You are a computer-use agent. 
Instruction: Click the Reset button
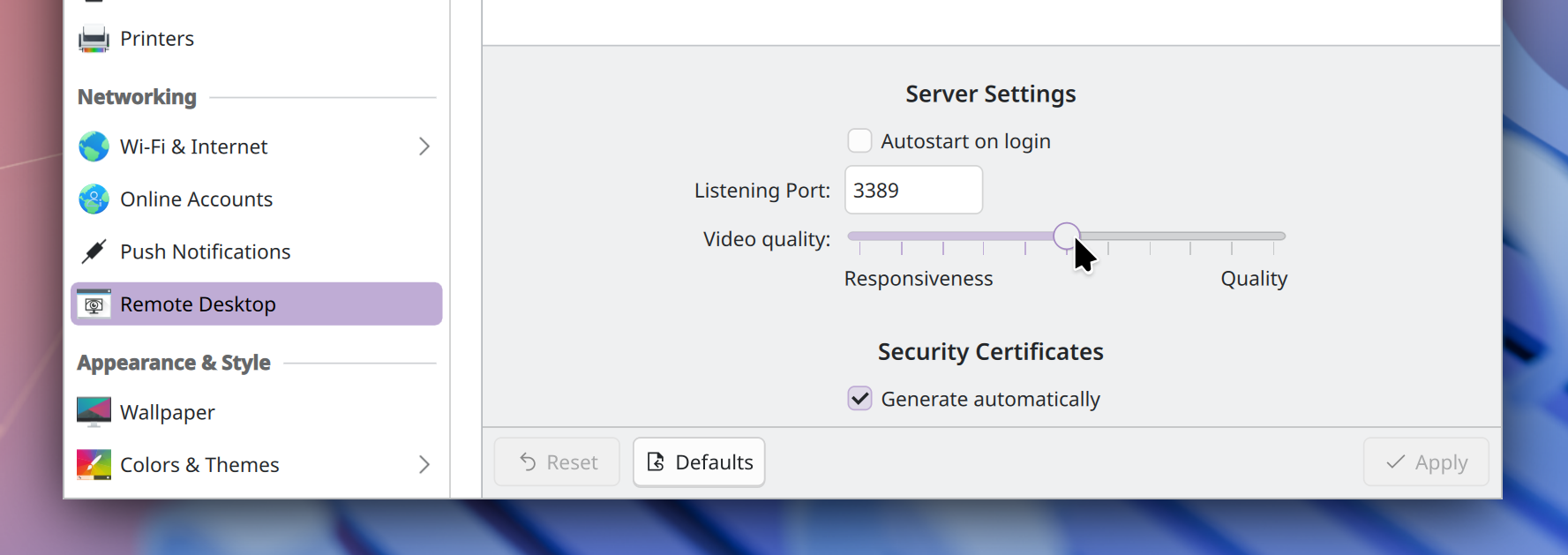click(x=557, y=462)
